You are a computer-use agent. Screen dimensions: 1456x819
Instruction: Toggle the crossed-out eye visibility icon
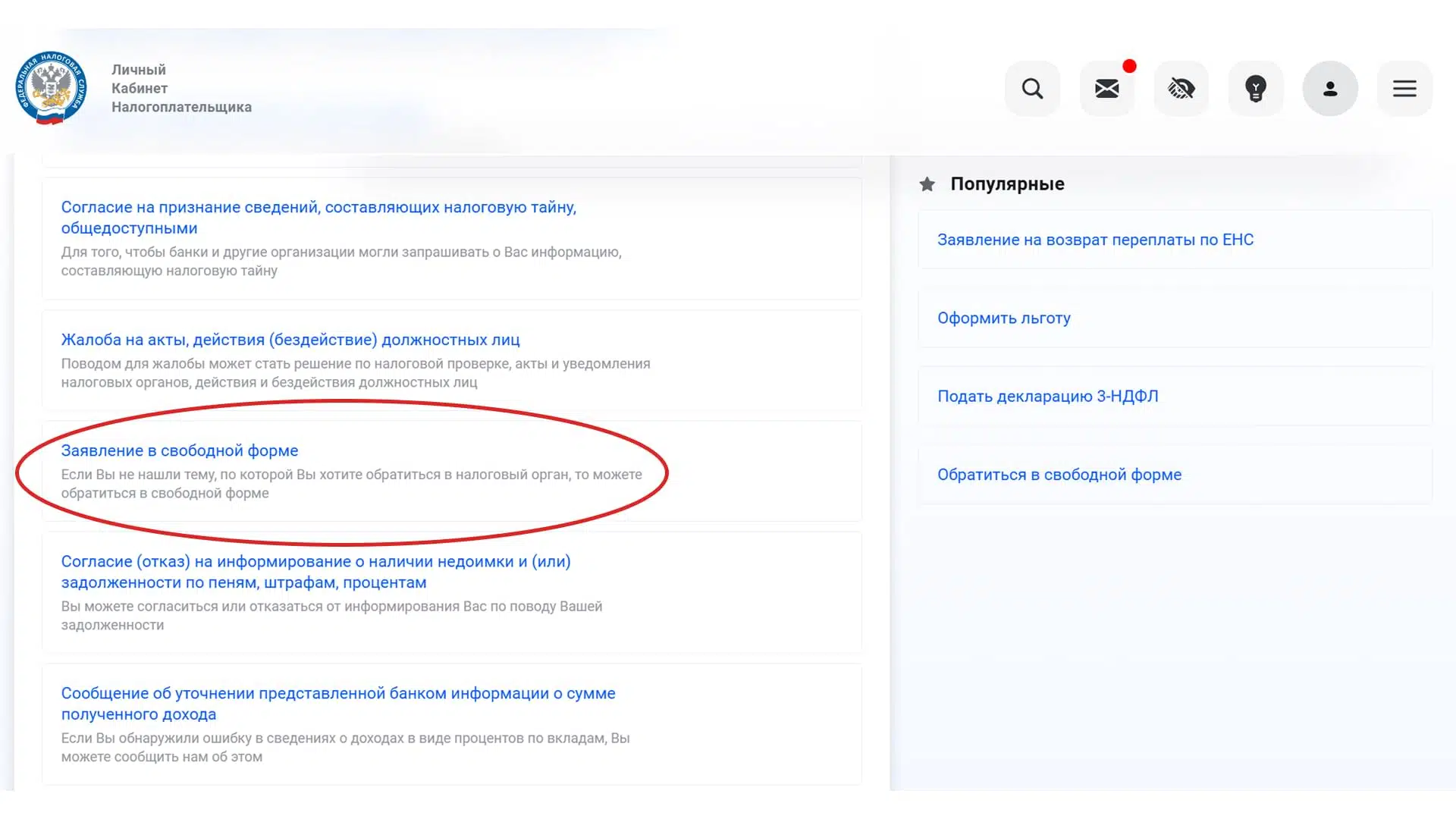(x=1181, y=89)
